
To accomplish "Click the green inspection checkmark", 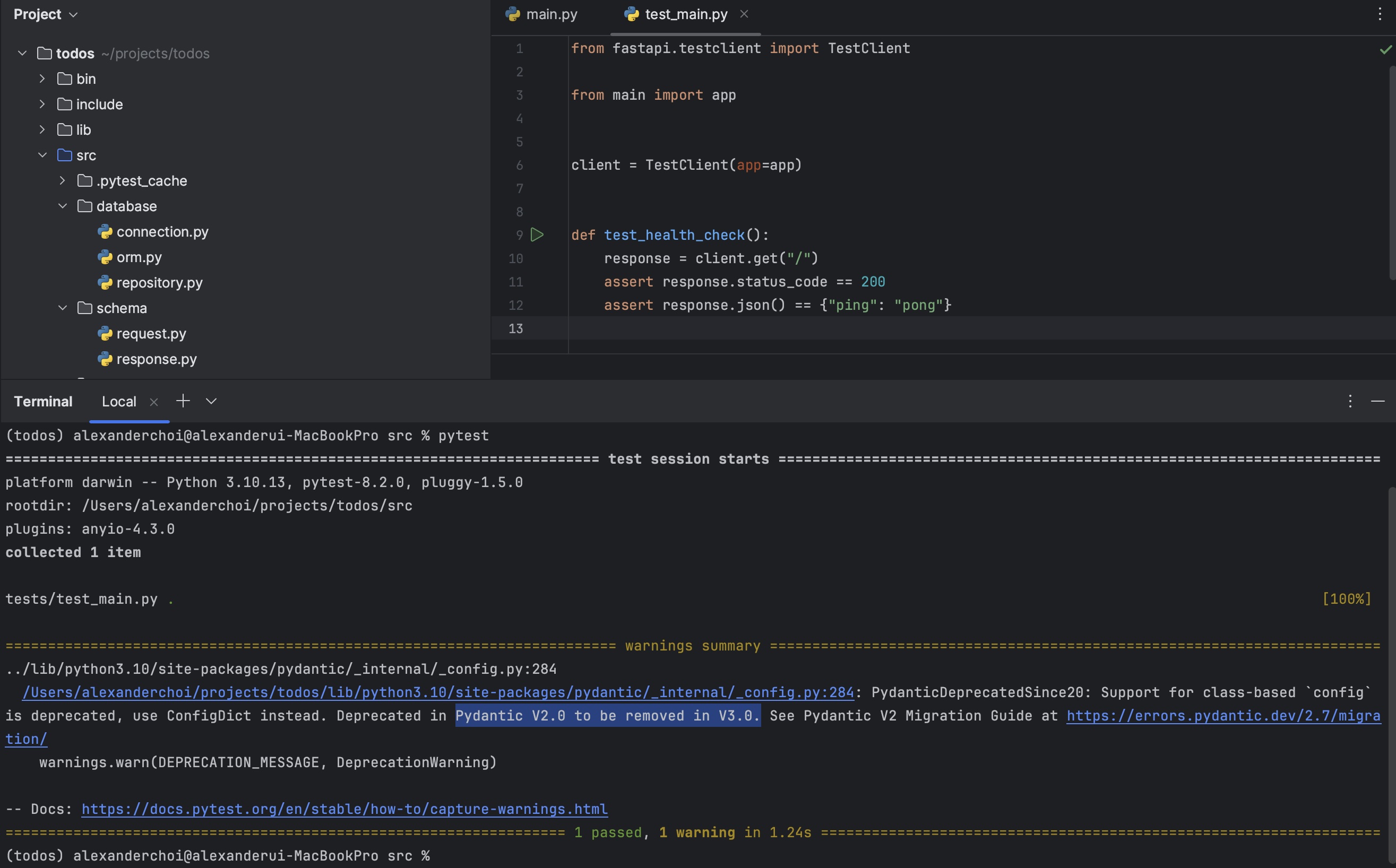I will coord(1386,49).
